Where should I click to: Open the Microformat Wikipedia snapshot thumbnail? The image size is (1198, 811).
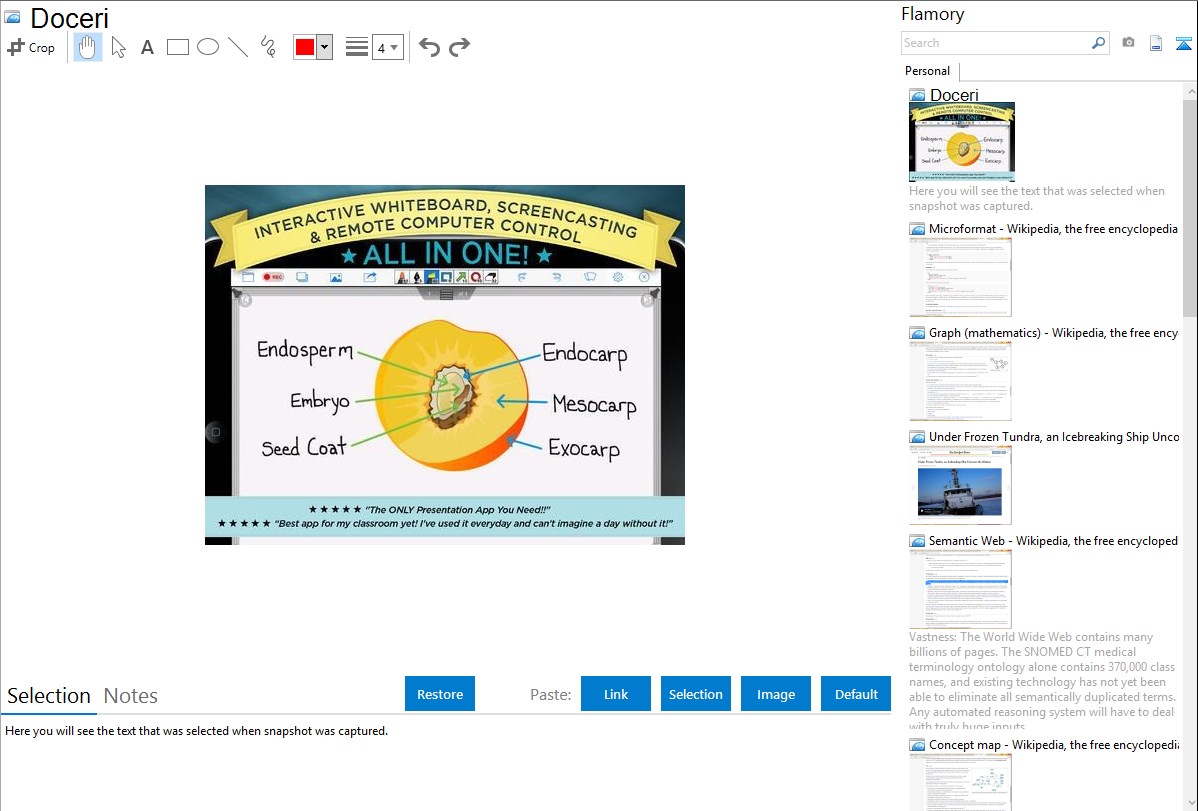click(960, 277)
